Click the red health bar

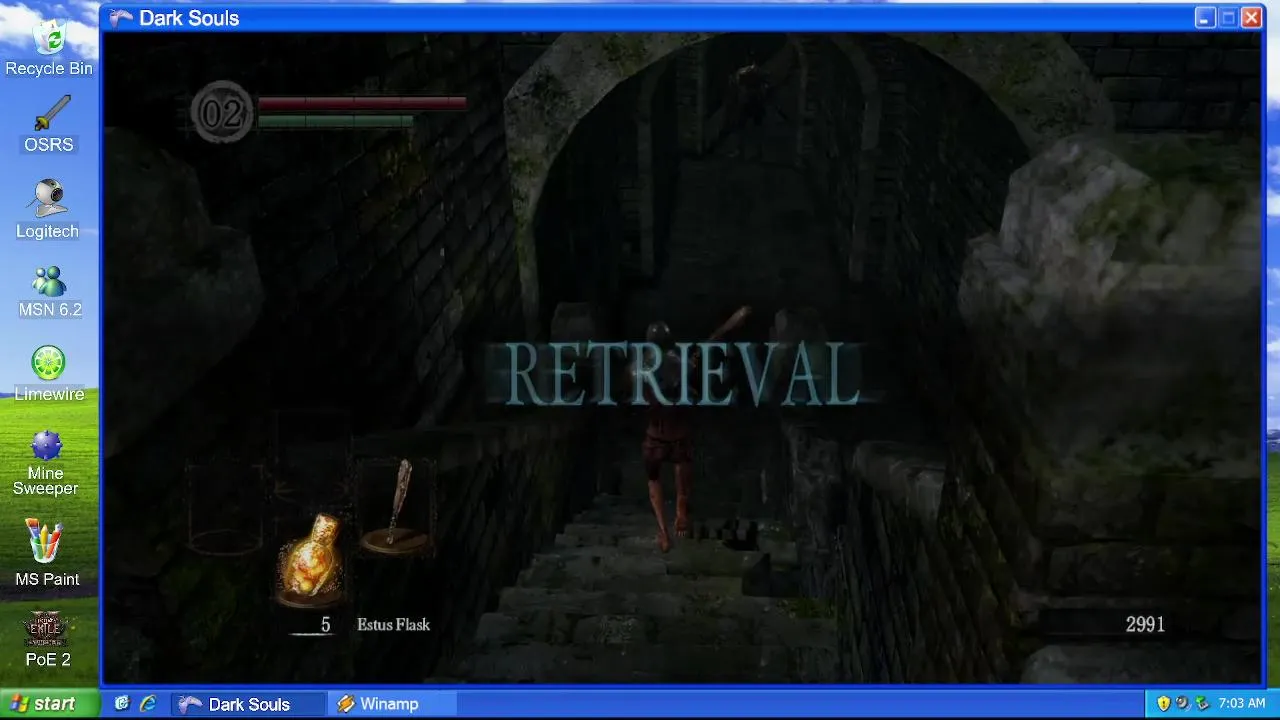pos(362,102)
